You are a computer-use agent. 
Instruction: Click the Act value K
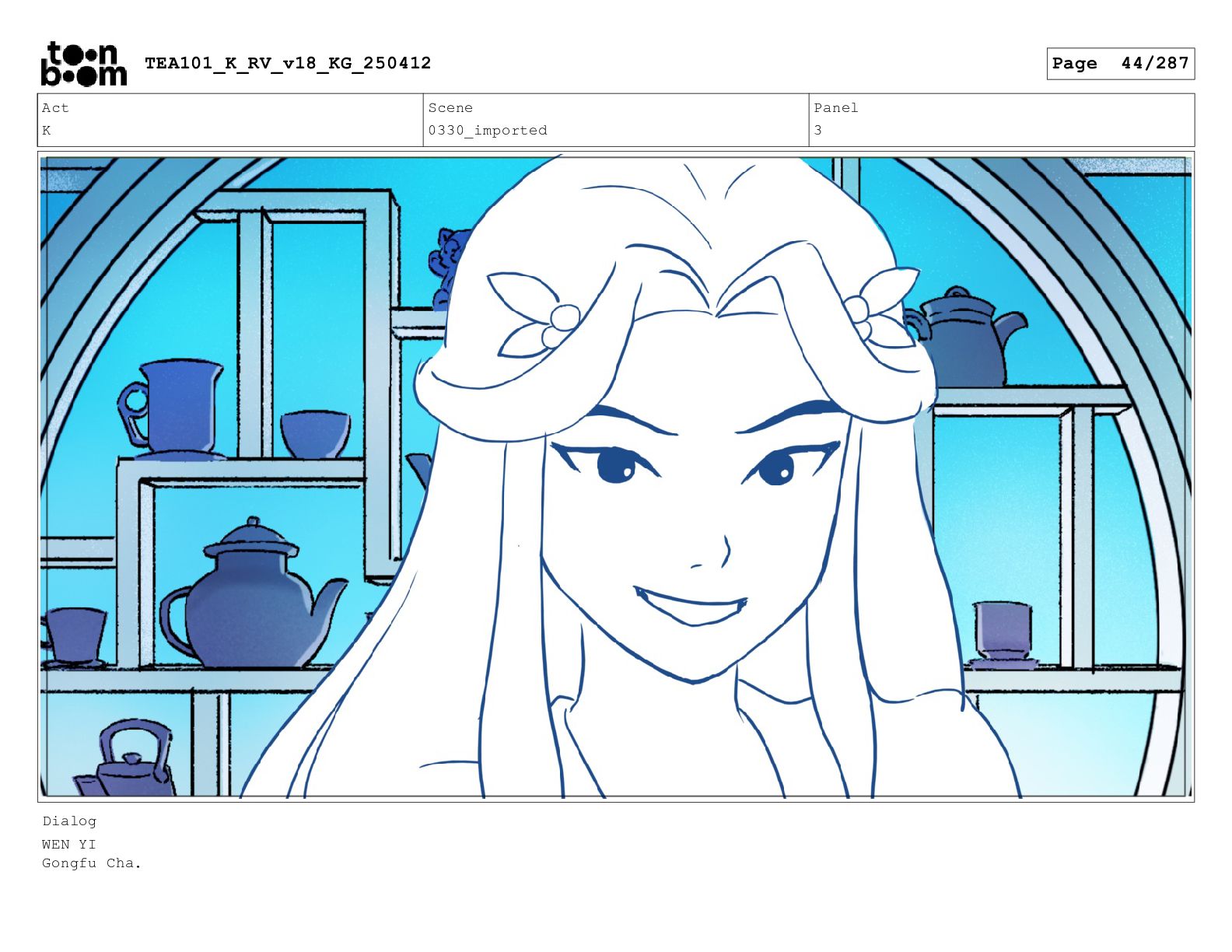(47, 131)
